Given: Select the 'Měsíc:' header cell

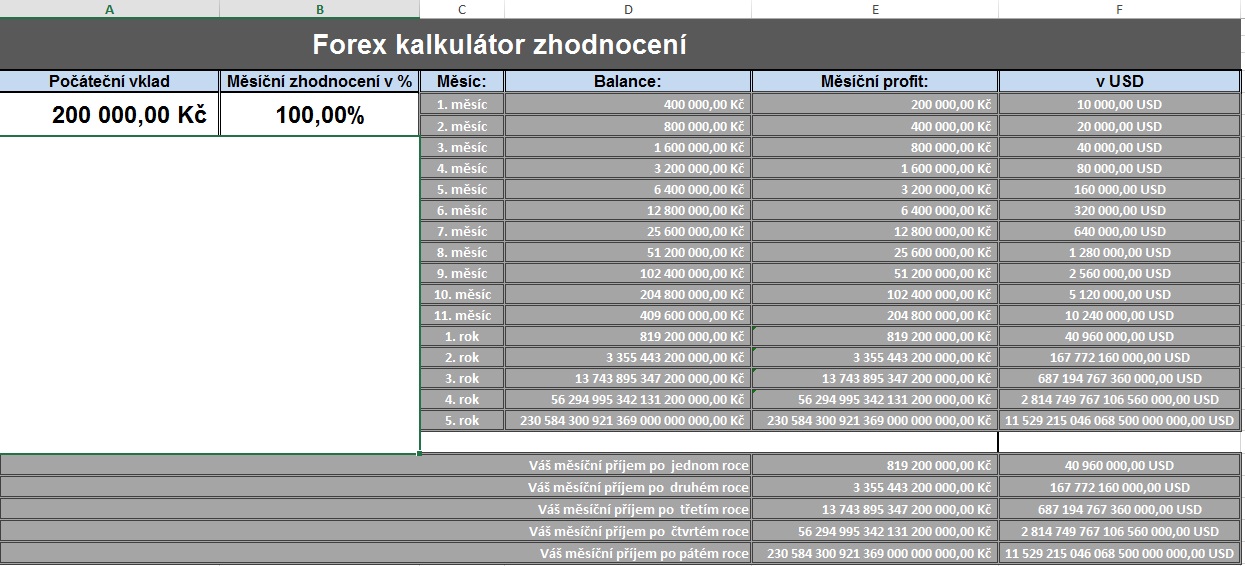Looking at the screenshot, I should click(x=462, y=81).
